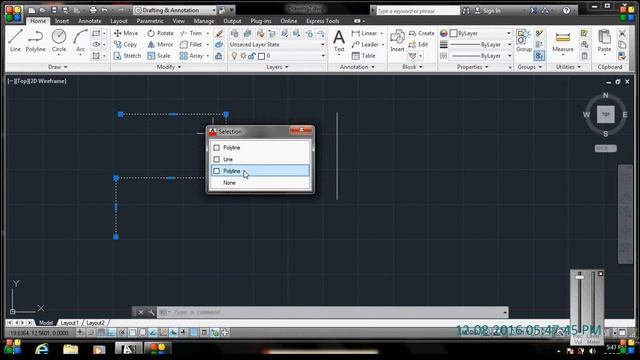This screenshot has height=360, width=640.
Task: Expand the Modify panel
Action: (x=169, y=67)
